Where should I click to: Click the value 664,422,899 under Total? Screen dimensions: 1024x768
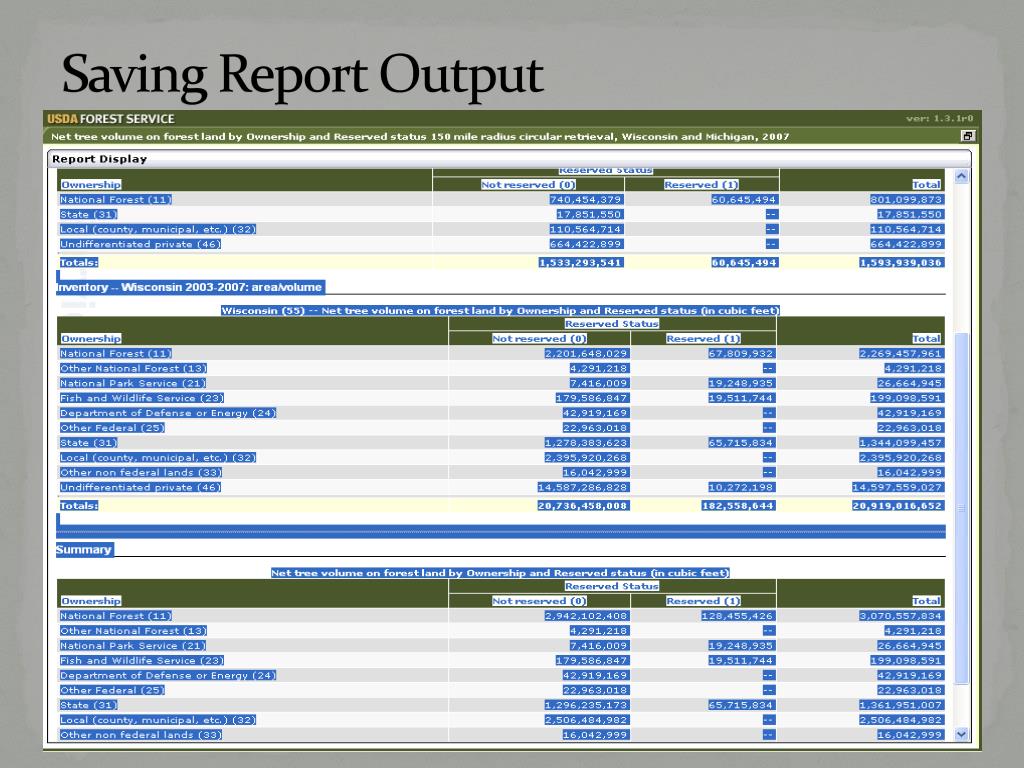906,244
